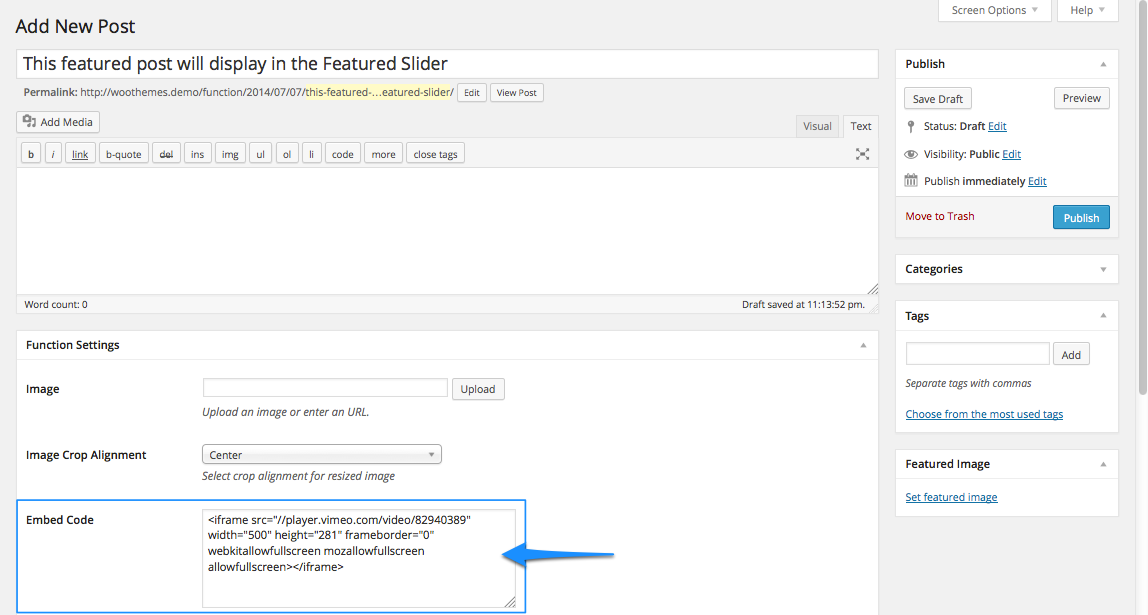Screen dimensions: 1148x615
Task: Click into the post title field
Action: click(447, 64)
